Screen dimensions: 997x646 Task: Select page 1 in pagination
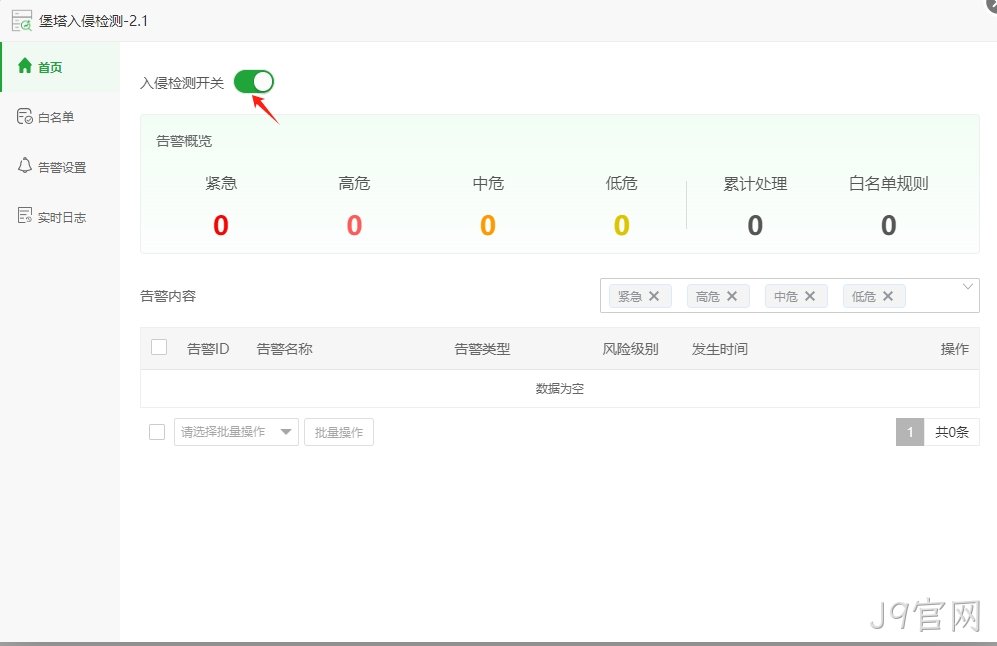coord(910,432)
